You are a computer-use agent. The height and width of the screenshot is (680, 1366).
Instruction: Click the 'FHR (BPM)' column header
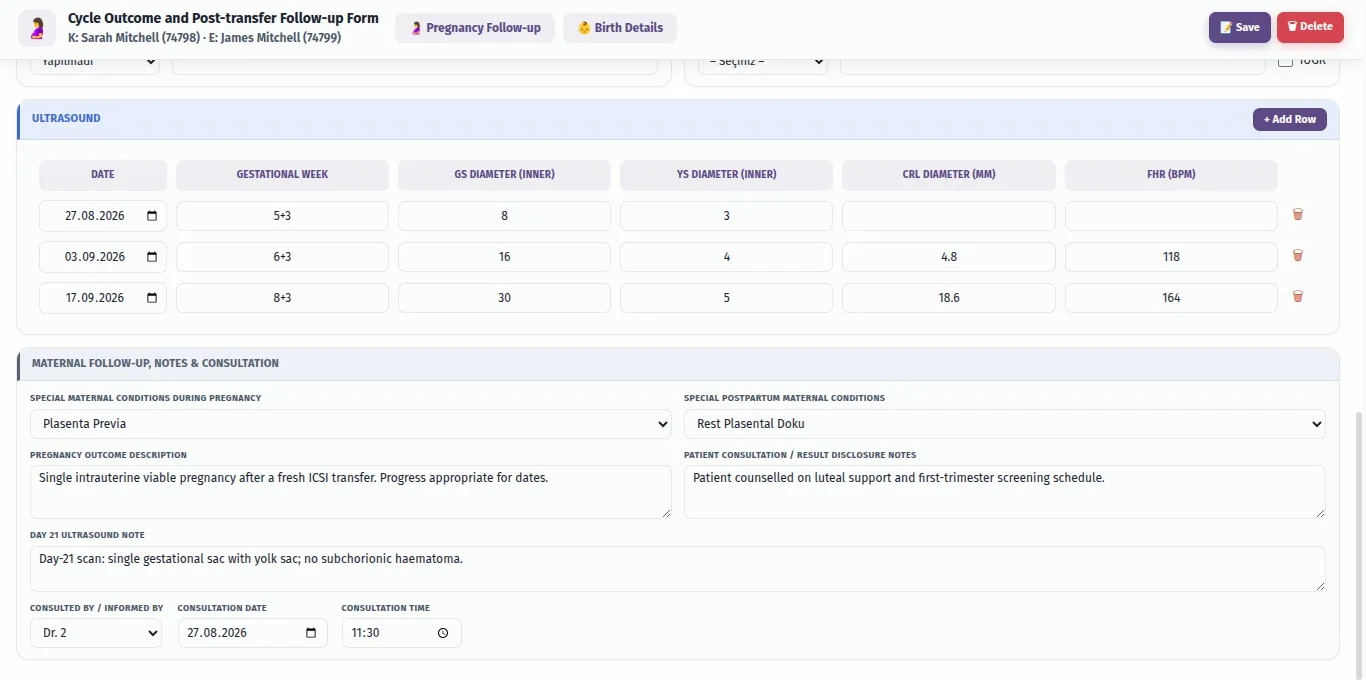pos(1171,174)
